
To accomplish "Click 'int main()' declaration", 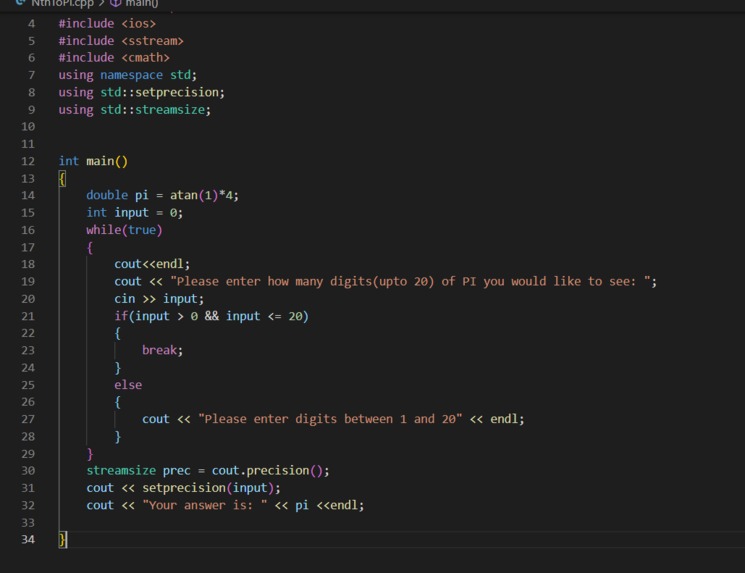I will coord(93,161).
